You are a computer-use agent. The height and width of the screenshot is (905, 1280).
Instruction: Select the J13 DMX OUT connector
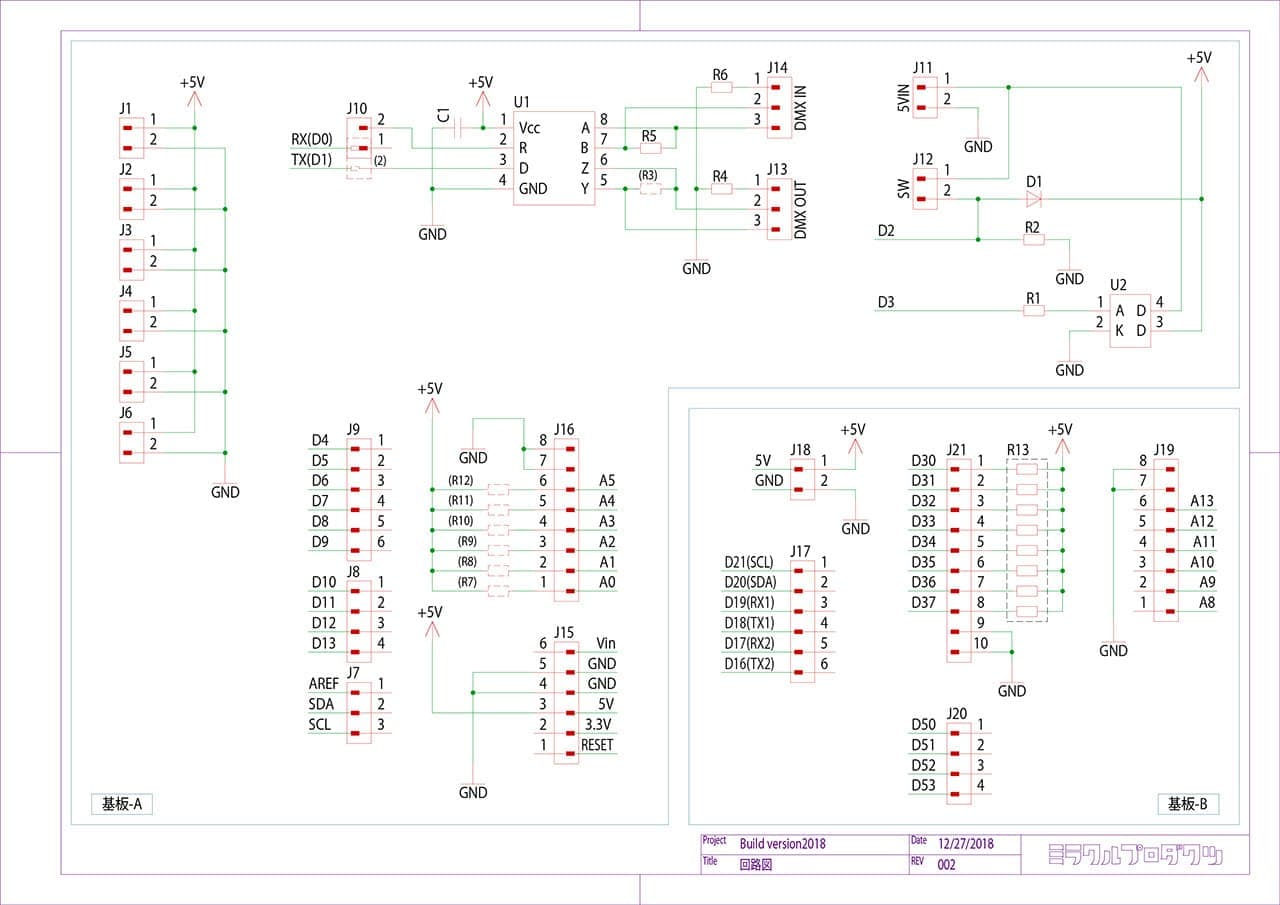778,207
